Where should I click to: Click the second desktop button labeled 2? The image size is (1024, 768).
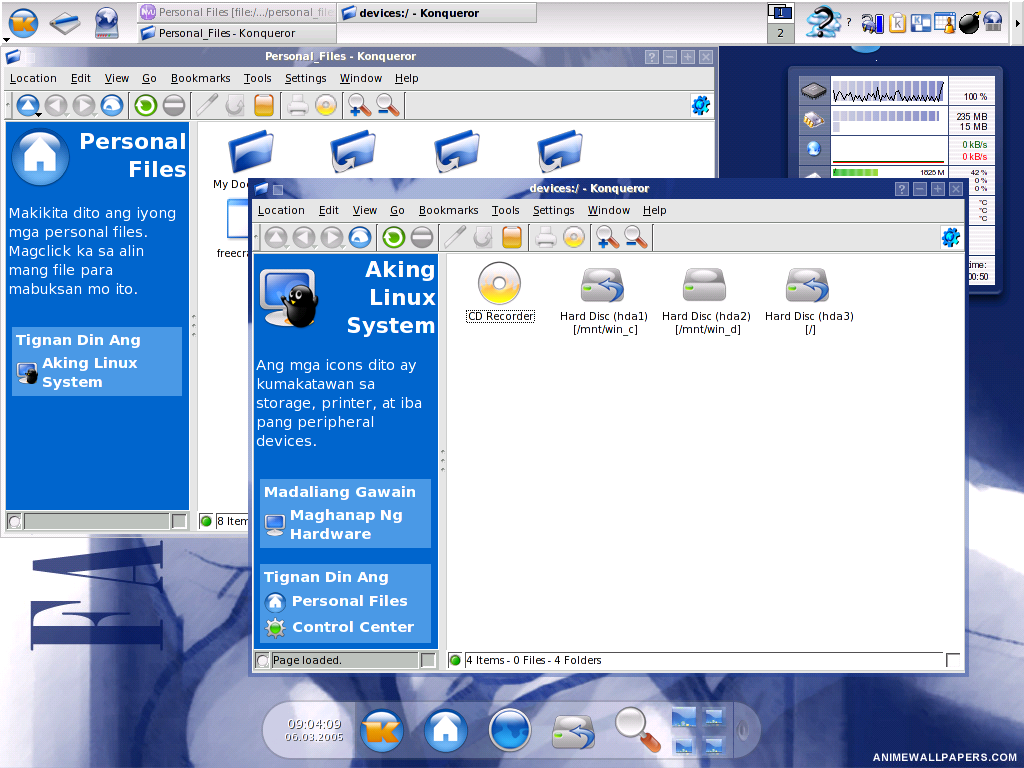point(780,33)
